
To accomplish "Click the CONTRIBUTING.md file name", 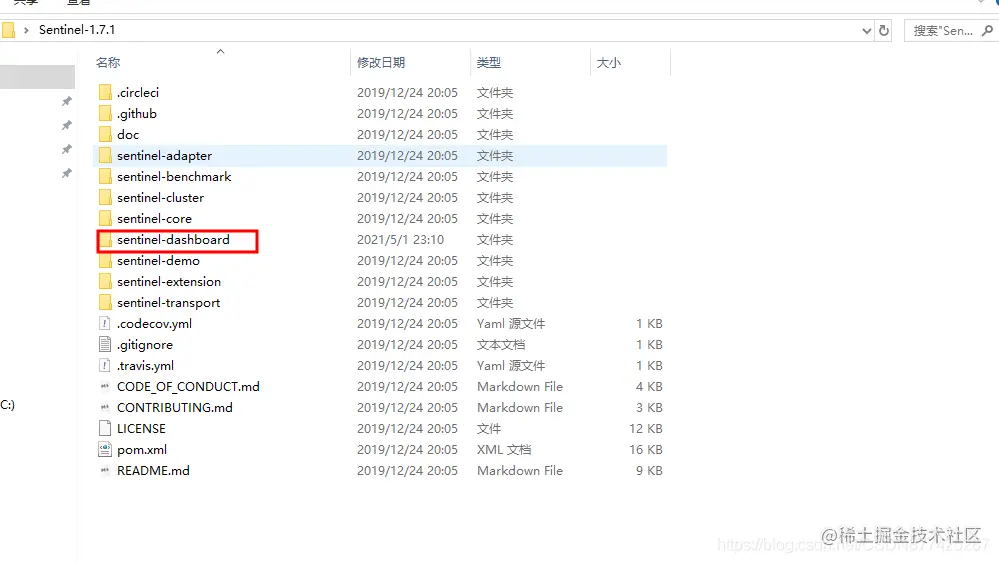I will 175,408.
